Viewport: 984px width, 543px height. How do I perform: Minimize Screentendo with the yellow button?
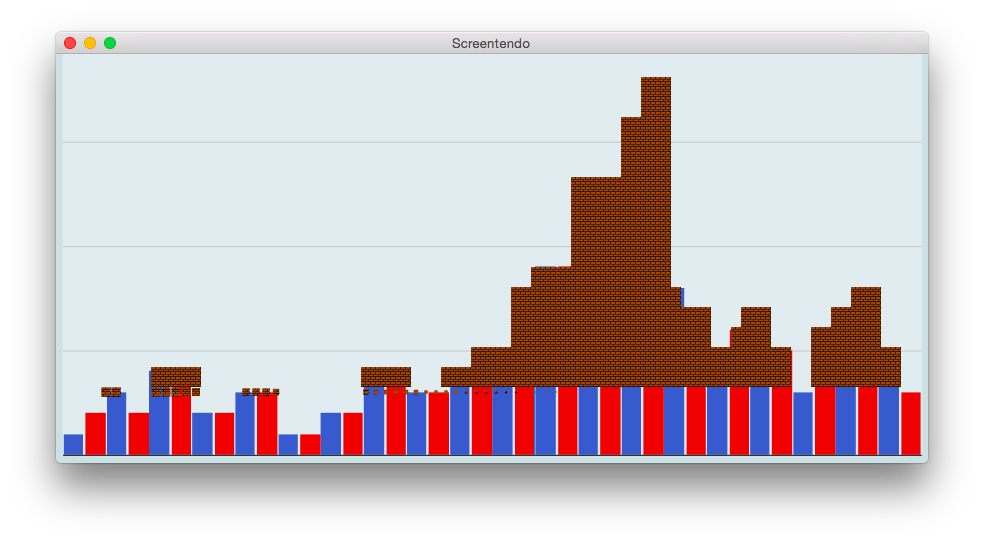[x=90, y=43]
